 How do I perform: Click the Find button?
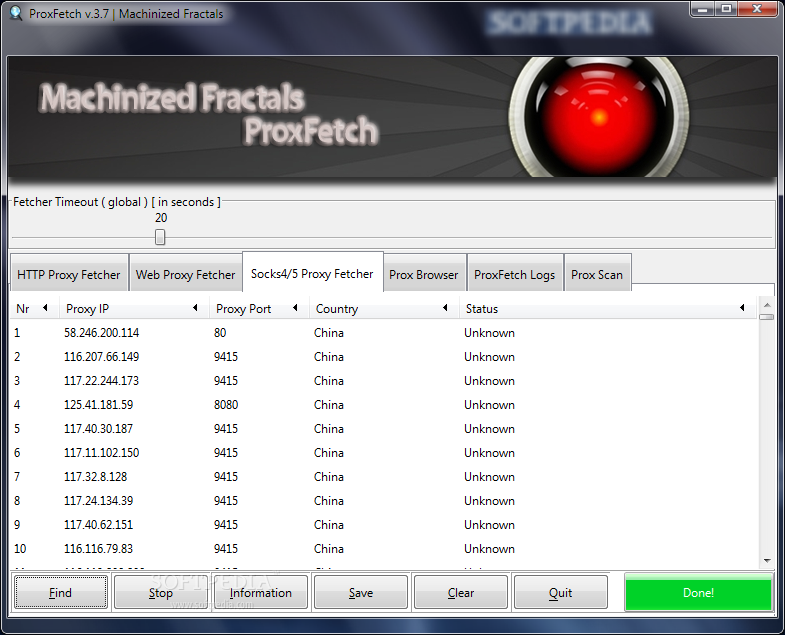click(61, 592)
